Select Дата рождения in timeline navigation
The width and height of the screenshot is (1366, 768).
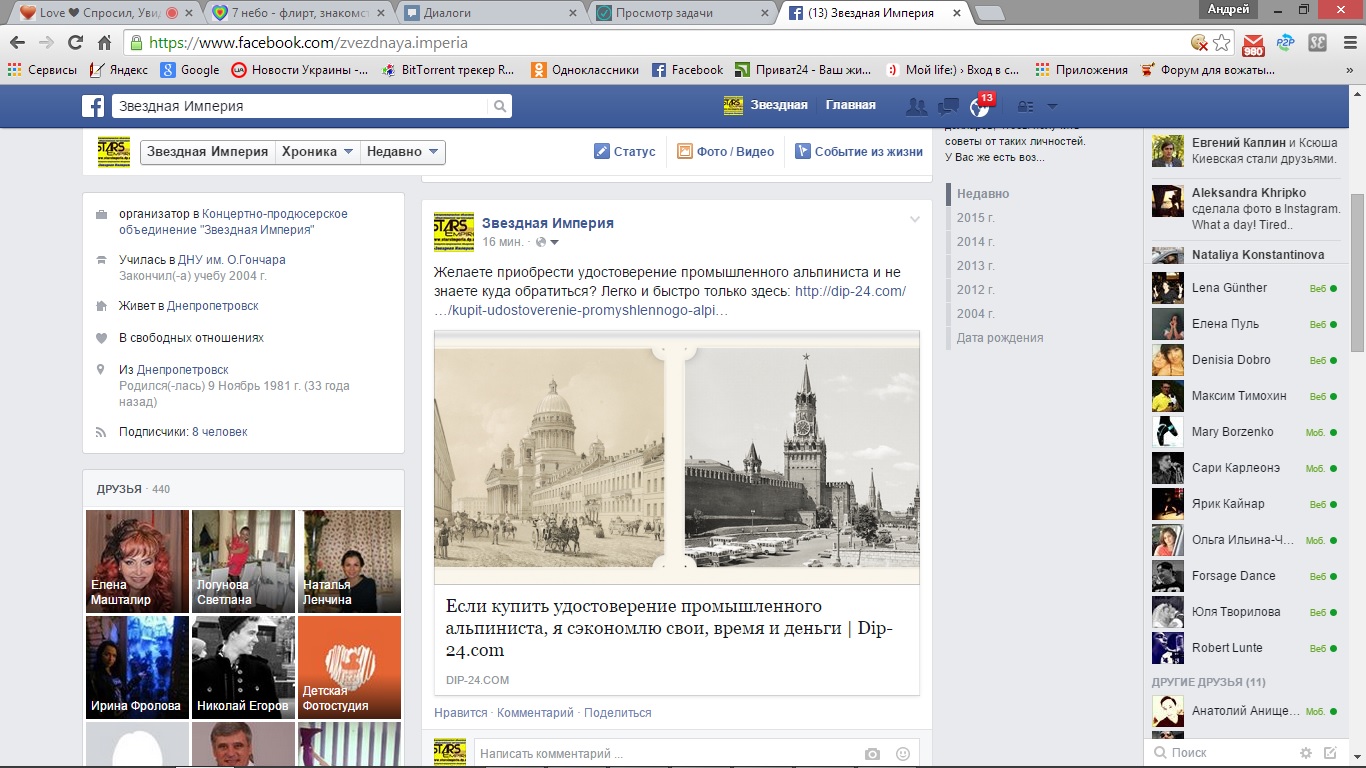coord(1000,338)
